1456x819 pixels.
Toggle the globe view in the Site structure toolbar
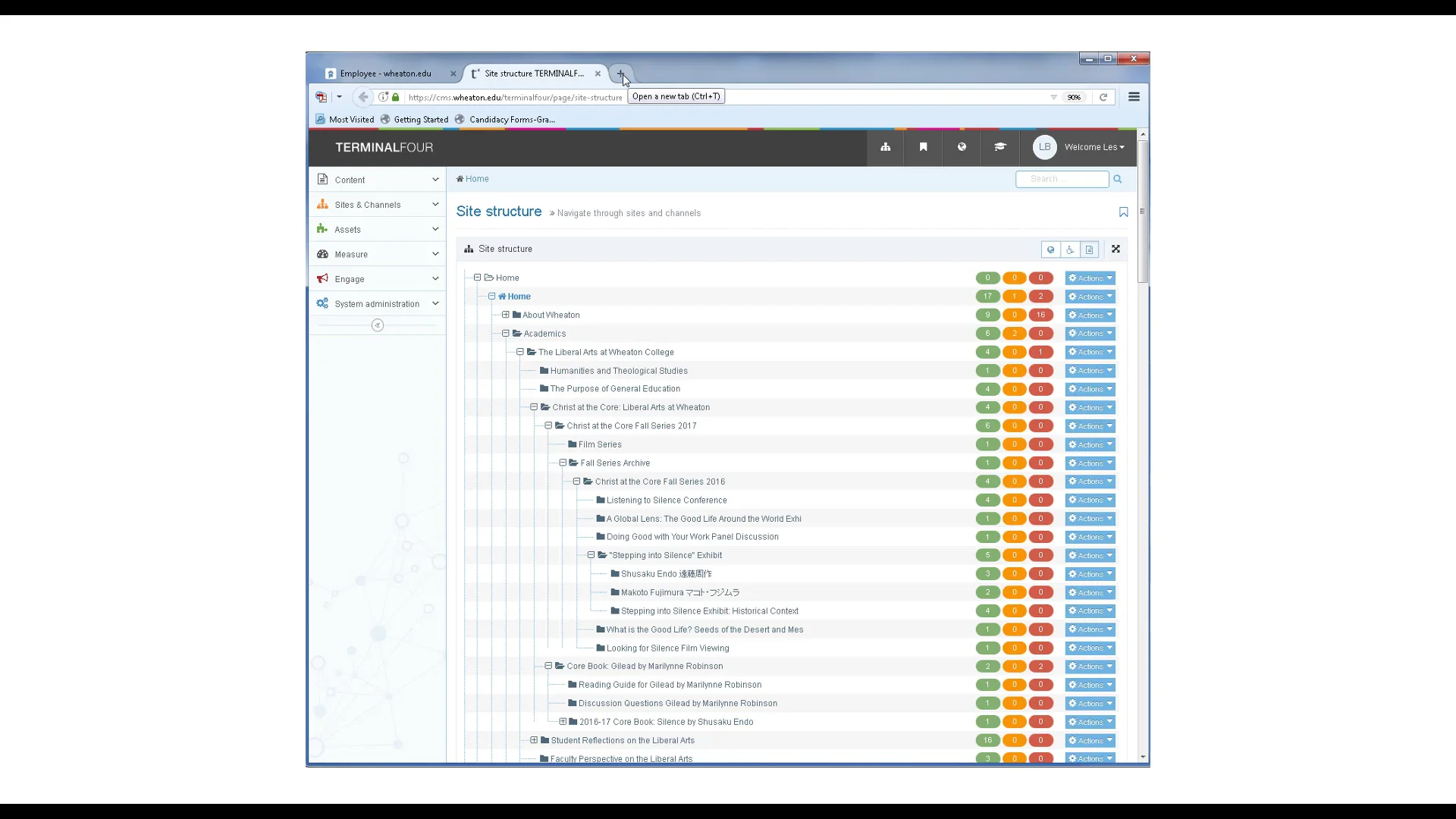pos(1050,249)
